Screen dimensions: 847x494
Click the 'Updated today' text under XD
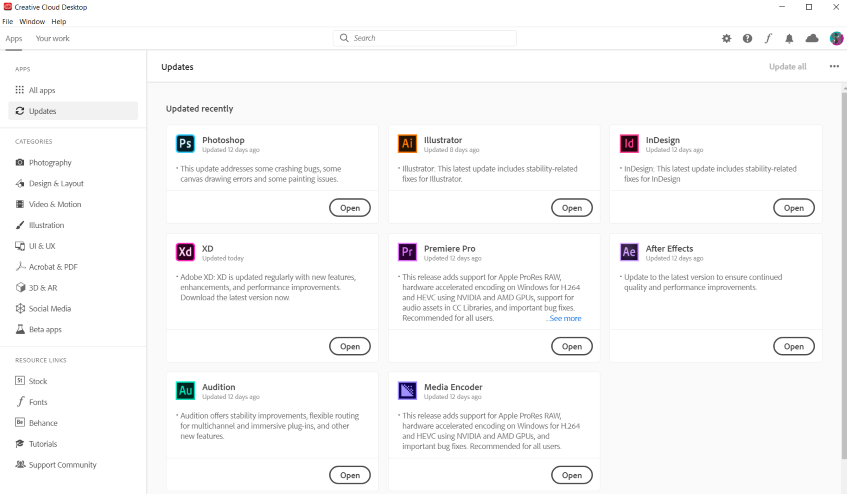[223, 259]
